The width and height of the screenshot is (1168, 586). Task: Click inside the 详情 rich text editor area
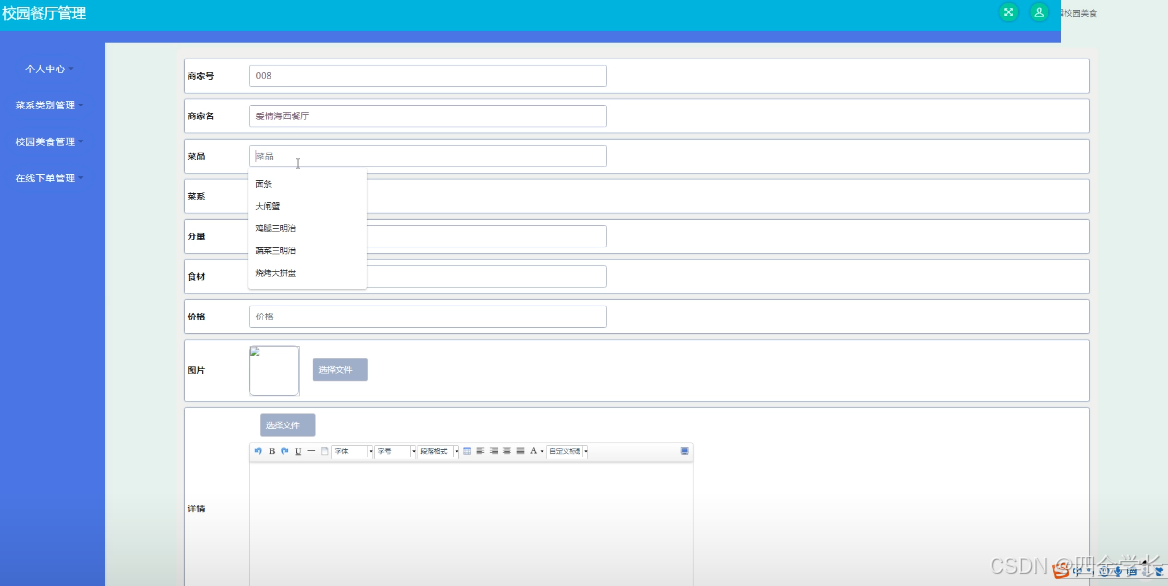pos(472,523)
